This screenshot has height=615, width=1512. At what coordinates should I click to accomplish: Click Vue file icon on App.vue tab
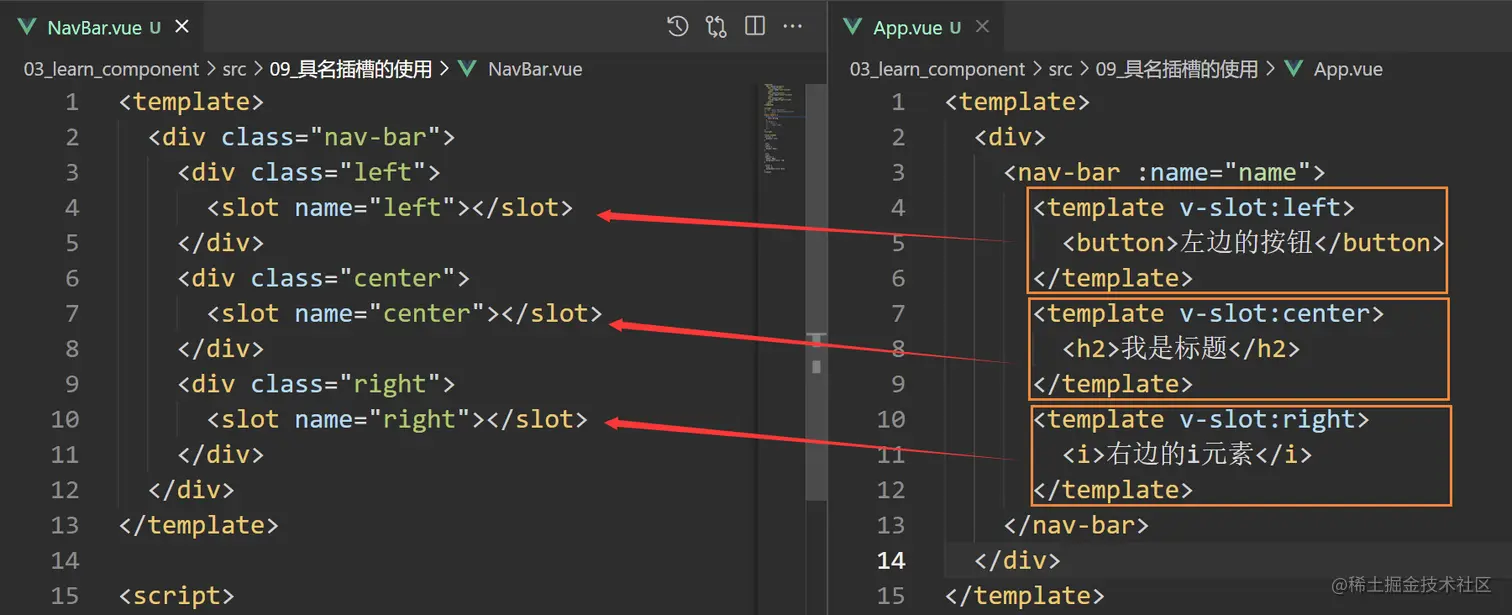(853, 27)
